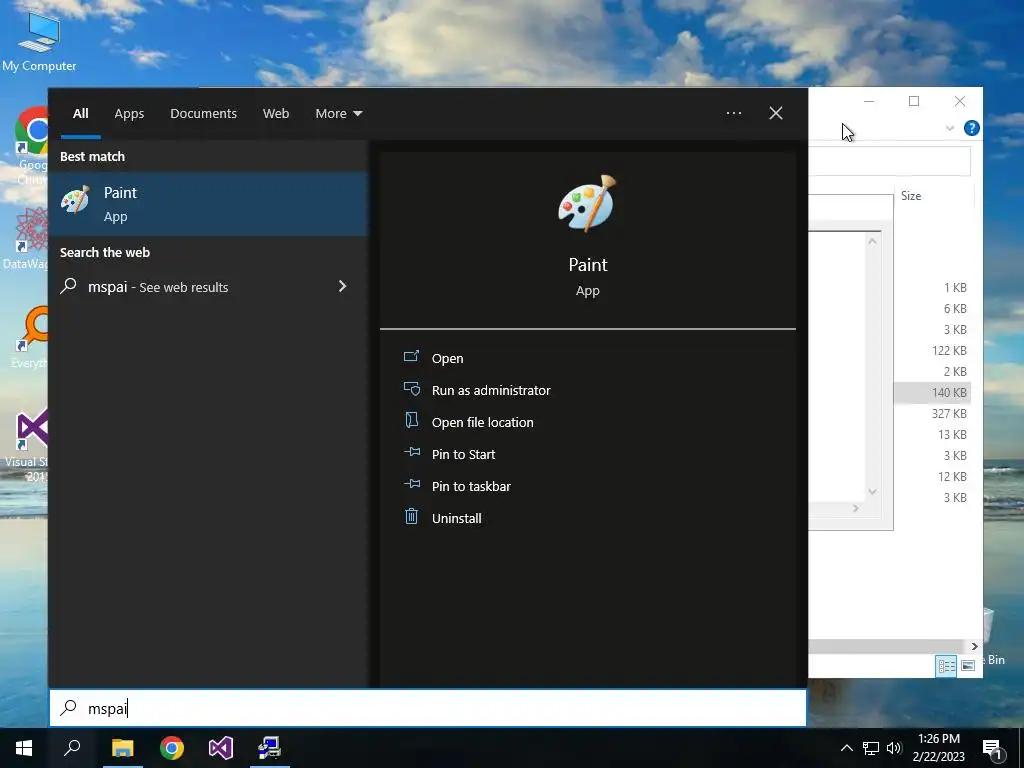Click the Size column header in Explorer
The width and height of the screenshot is (1024, 768).
click(911, 196)
